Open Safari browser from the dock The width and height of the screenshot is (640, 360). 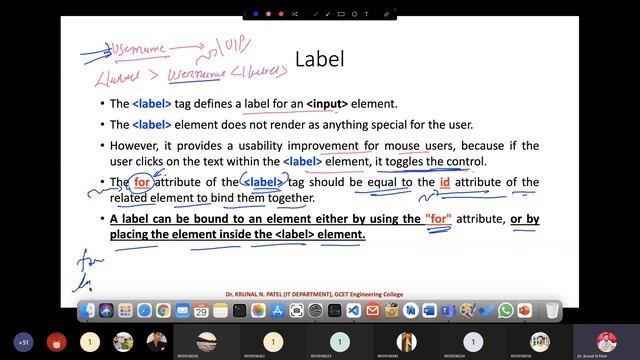click(144, 311)
